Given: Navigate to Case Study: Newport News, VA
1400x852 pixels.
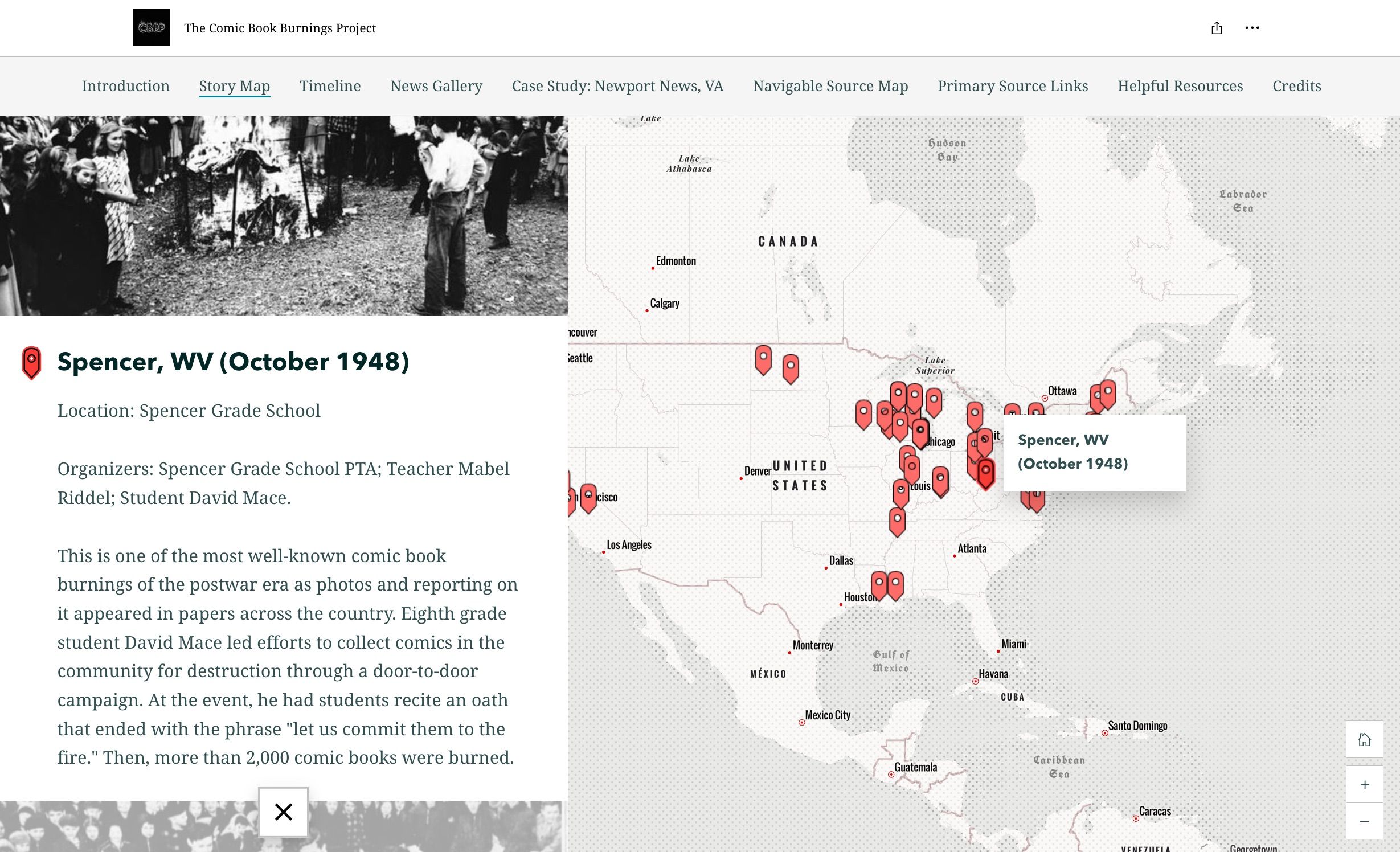Looking at the screenshot, I should [617, 86].
